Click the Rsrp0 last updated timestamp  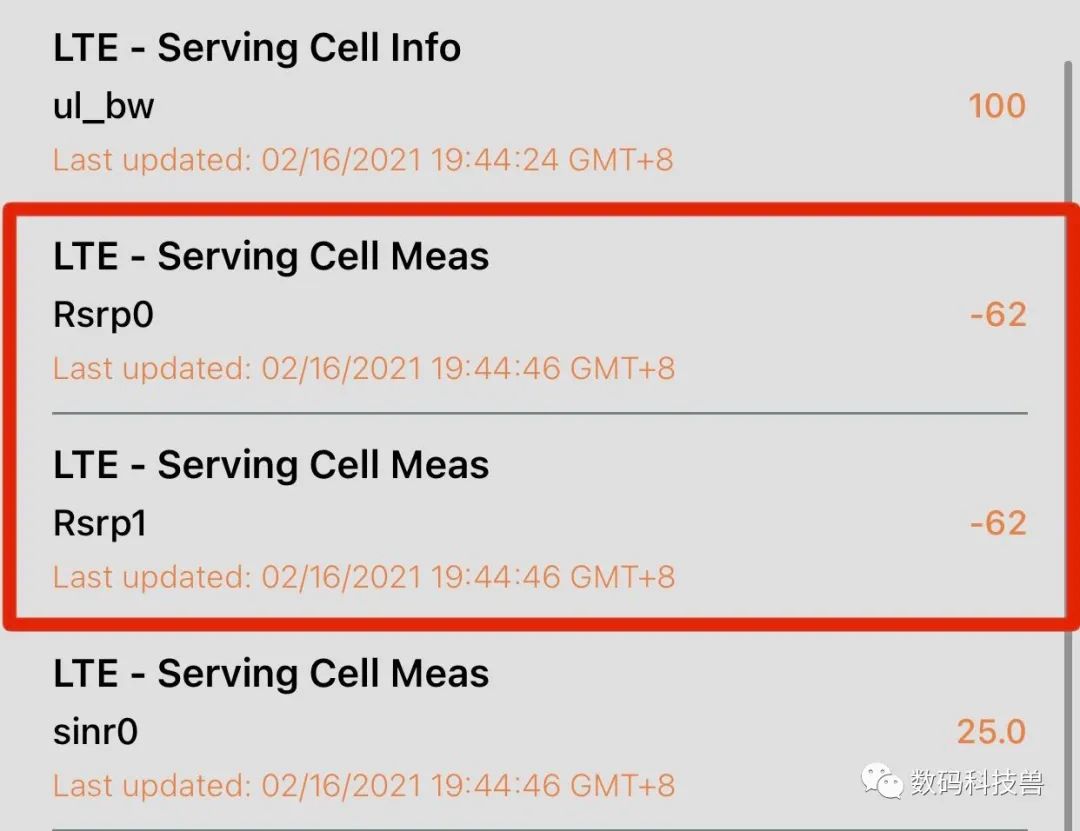click(x=364, y=369)
